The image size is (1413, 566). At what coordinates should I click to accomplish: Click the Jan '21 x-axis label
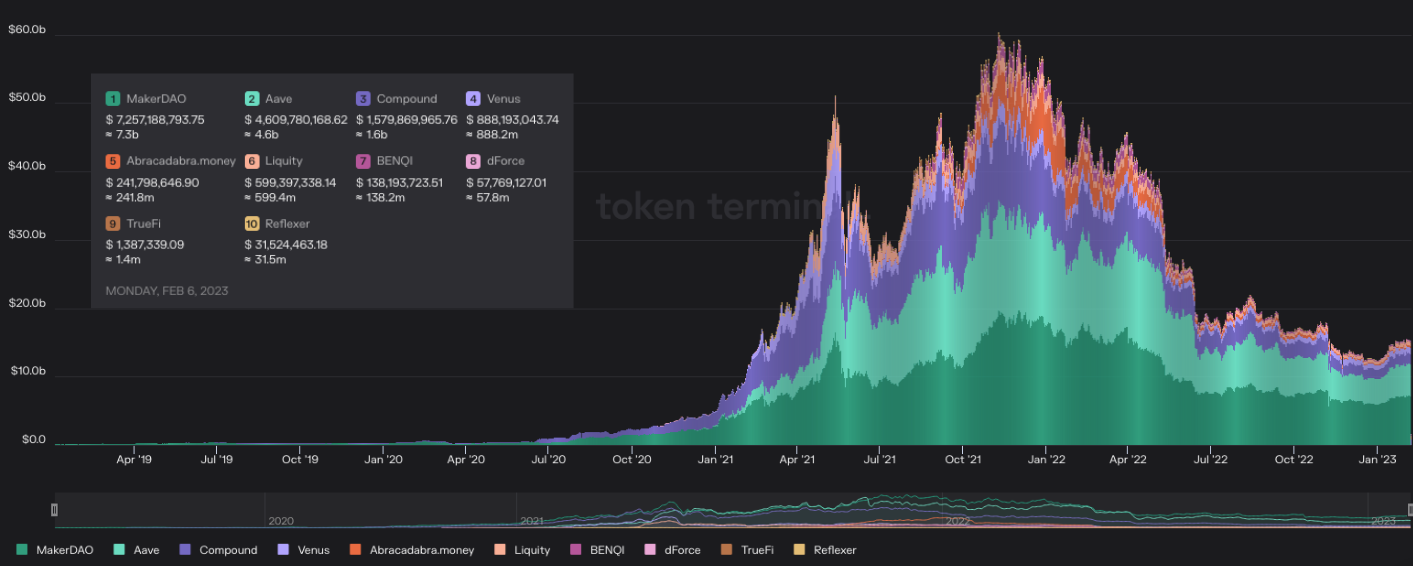pyautogui.click(x=716, y=460)
